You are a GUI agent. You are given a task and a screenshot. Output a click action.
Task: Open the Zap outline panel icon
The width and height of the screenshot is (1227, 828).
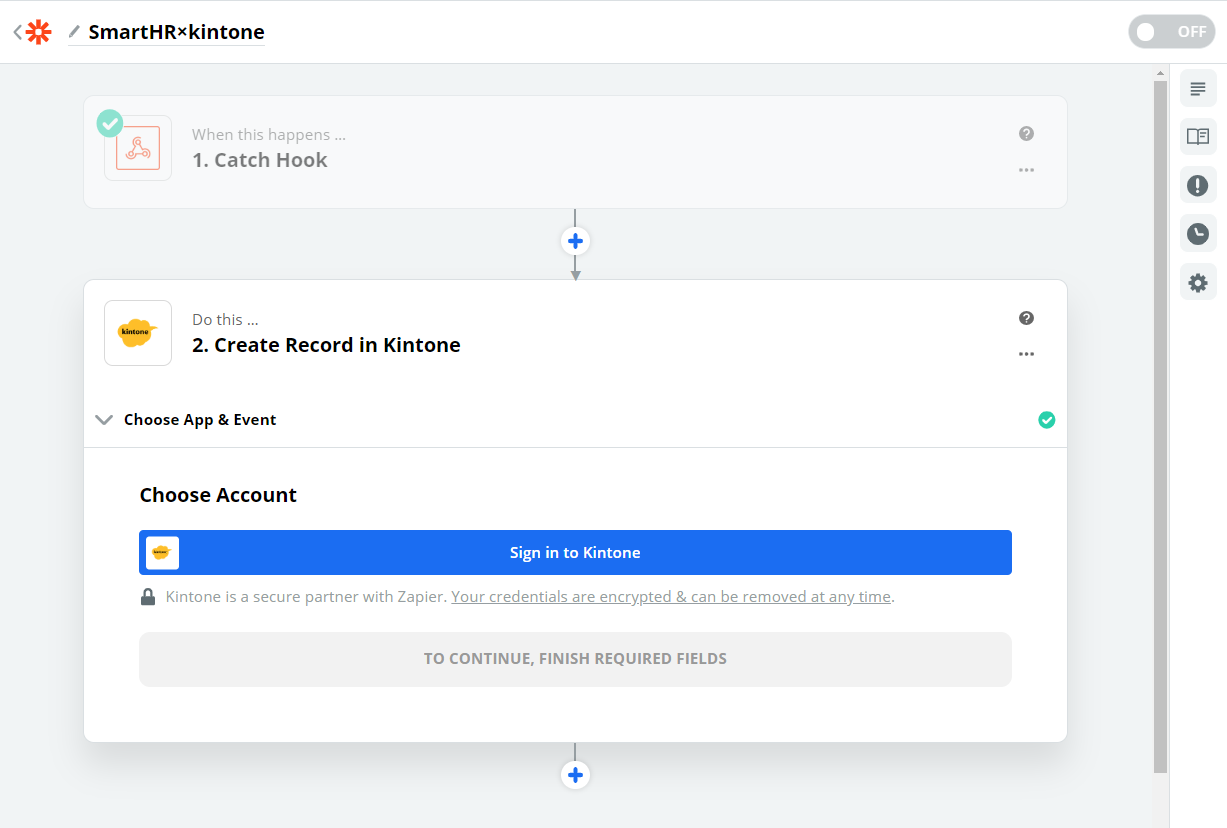tap(1198, 88)
